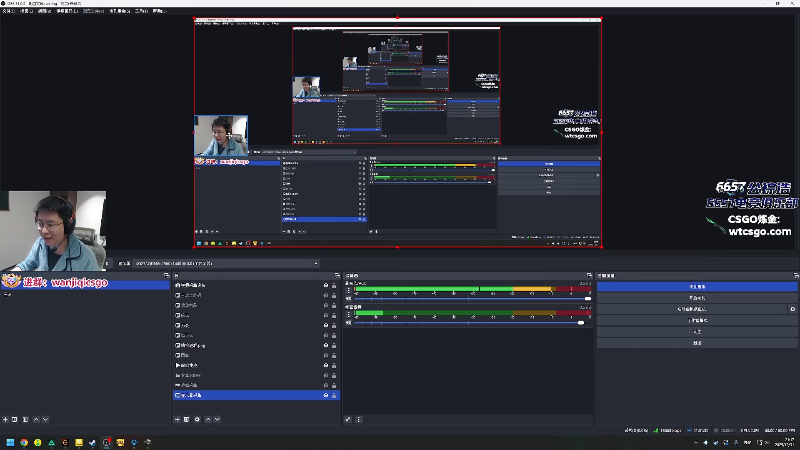Click the blue streaming button in Controls
This screenshot has width=800, height=450.
point(697,287)
